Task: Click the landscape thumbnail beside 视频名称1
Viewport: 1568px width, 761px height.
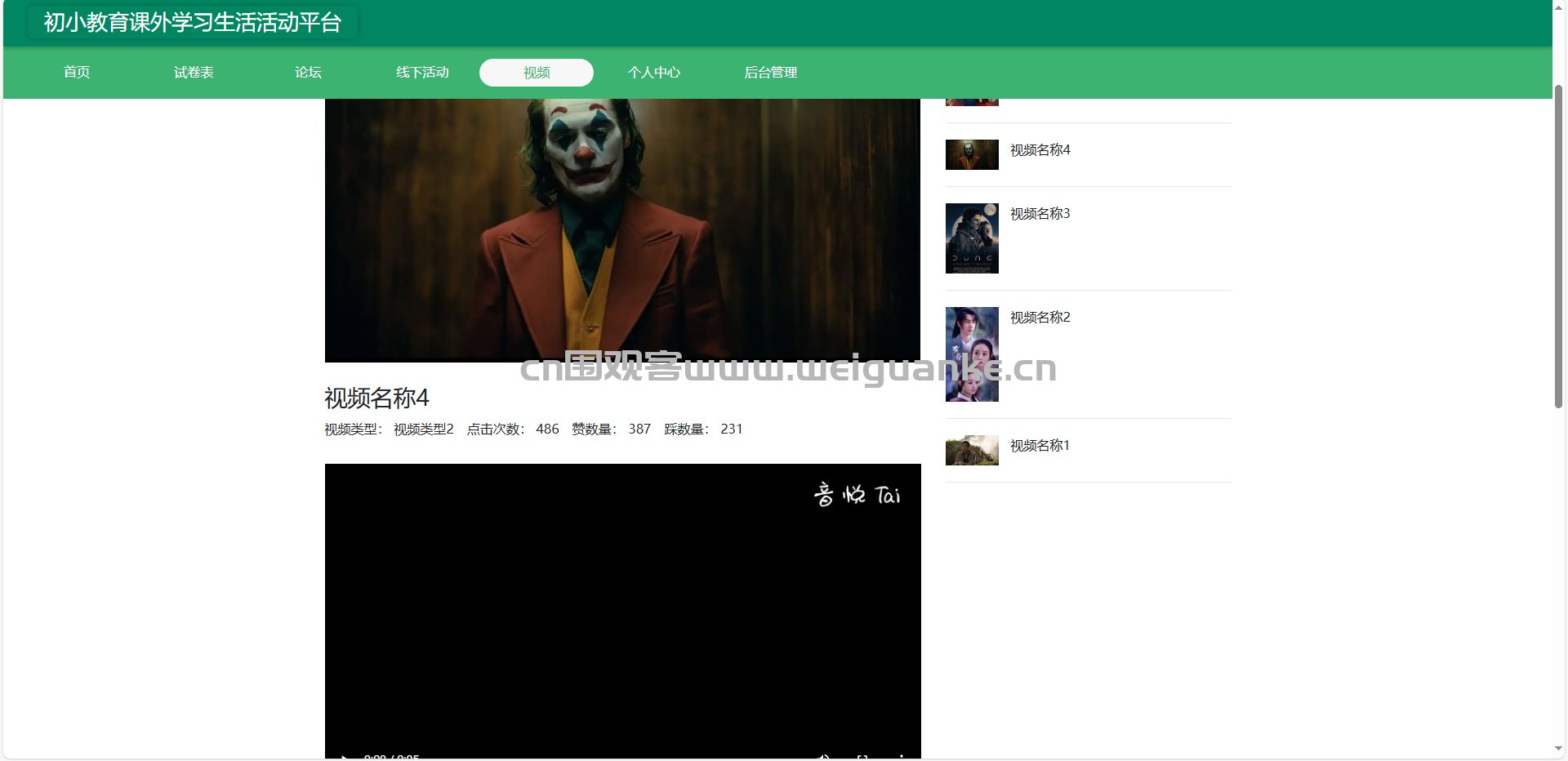Action: click(x=972, y=450)
